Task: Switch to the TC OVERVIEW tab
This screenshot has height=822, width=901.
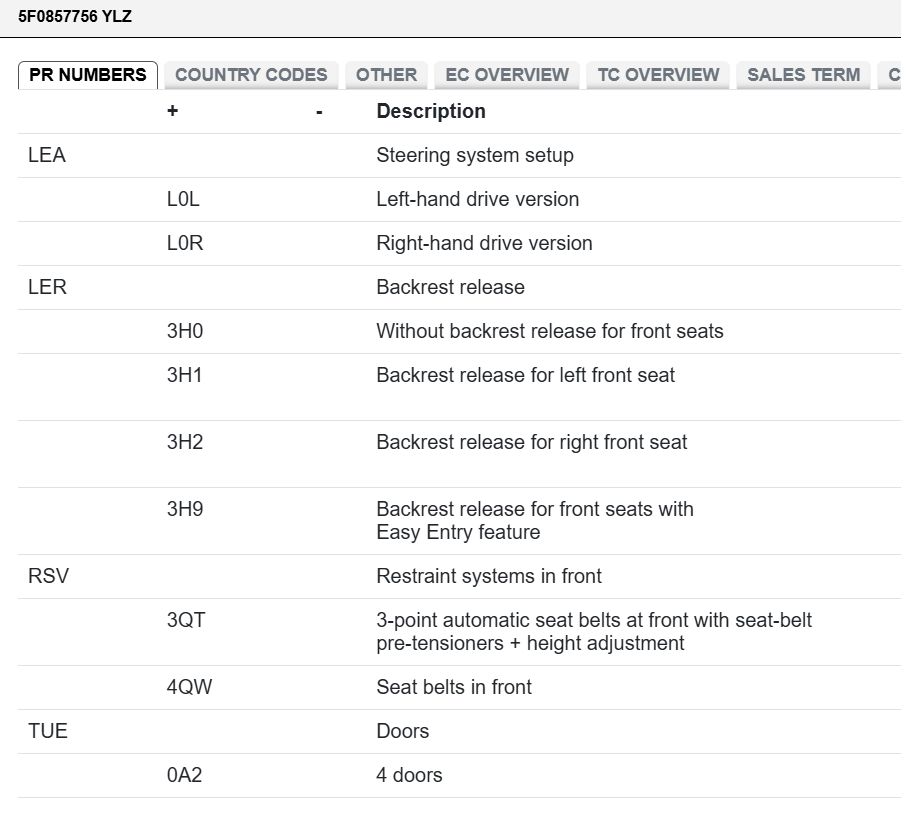Action: [658, 75]
